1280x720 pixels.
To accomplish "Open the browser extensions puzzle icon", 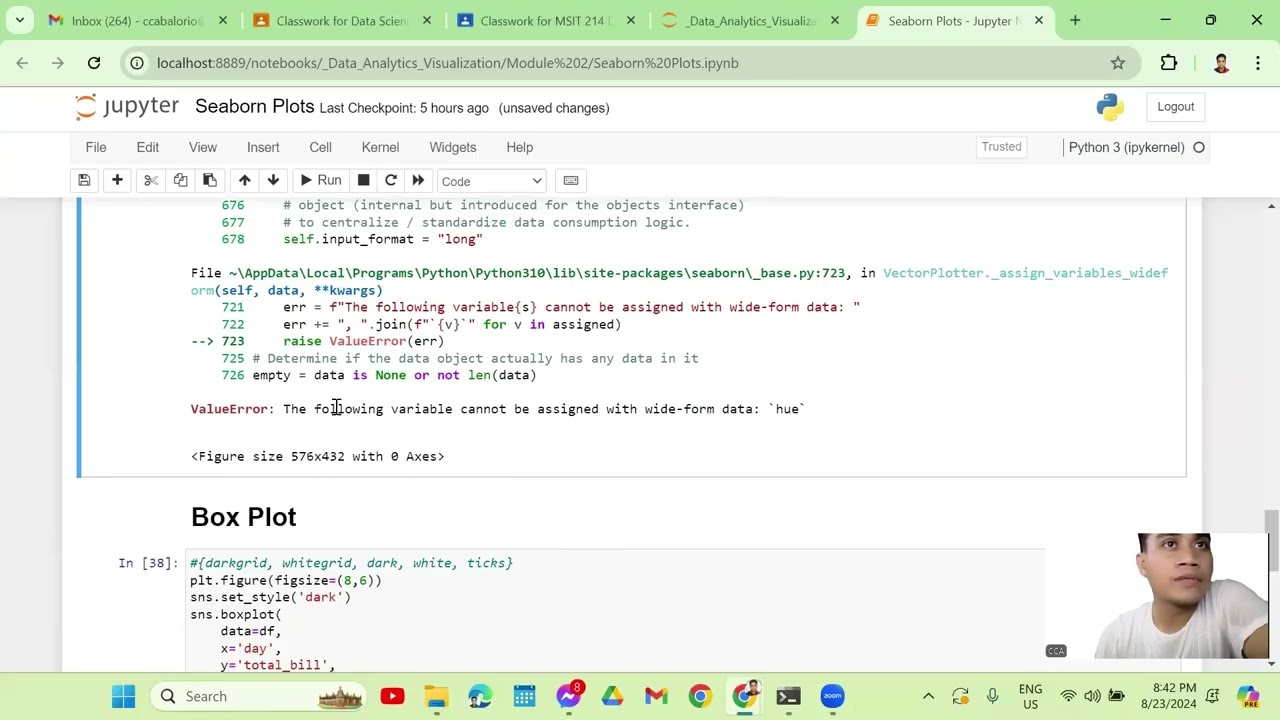I will pos(1169,63).
